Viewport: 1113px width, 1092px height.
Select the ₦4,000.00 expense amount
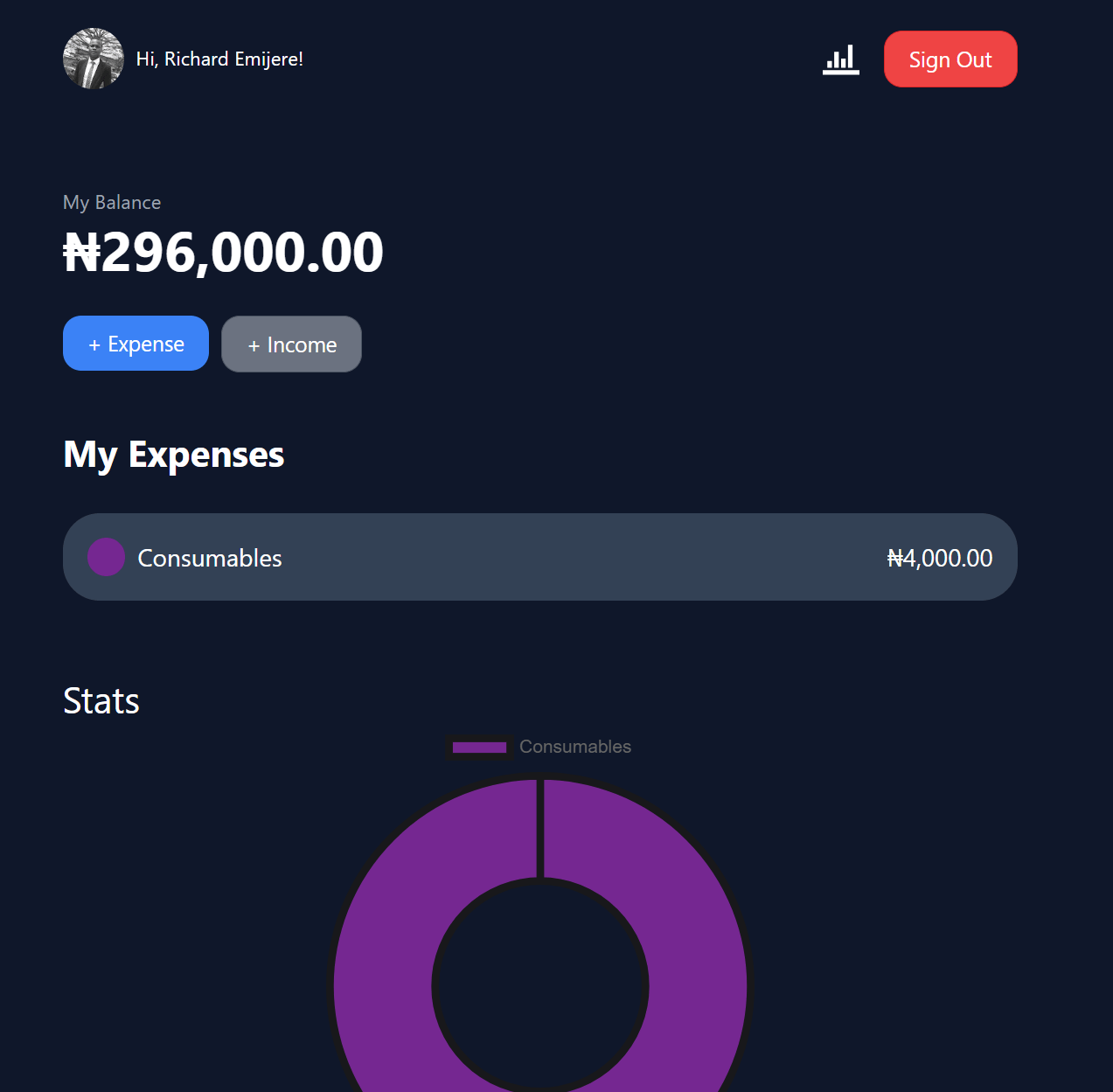pyautogui.click(x=940, y=558)
